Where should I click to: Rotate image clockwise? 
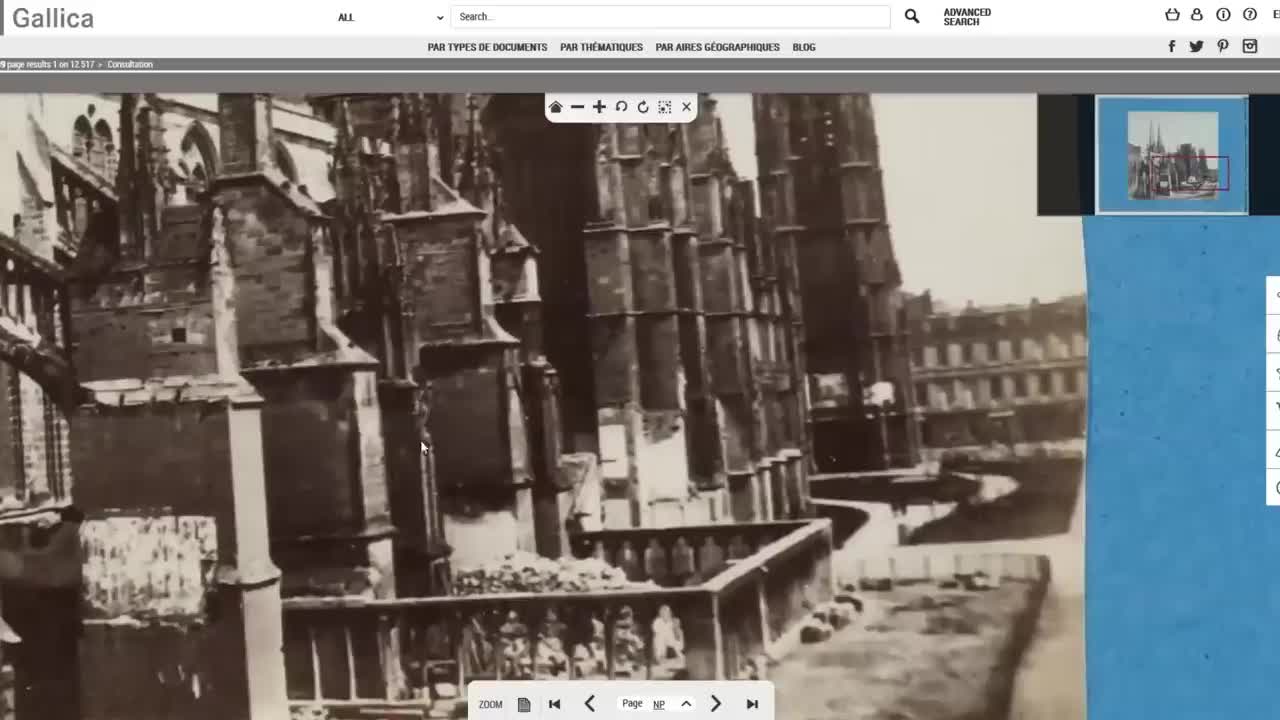tap(643, 107)
